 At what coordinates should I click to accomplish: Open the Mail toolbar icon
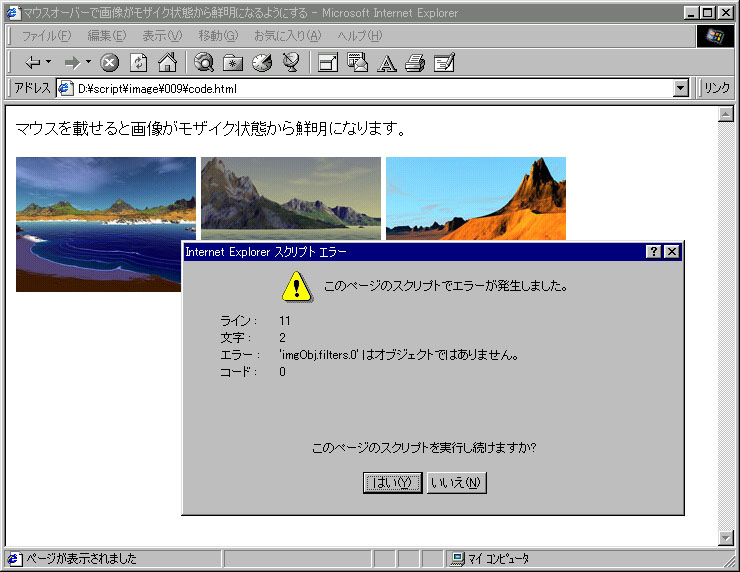(357, 62)
